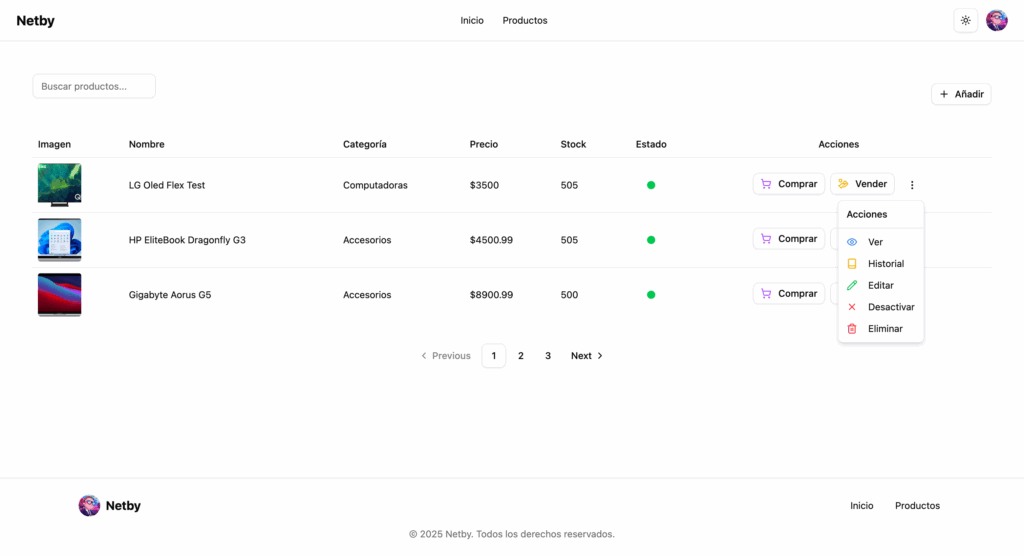Toggle the light/dark theme sun icon
Image resolution: width=1024 pixels, height=557 pixels.
point(965,20)
